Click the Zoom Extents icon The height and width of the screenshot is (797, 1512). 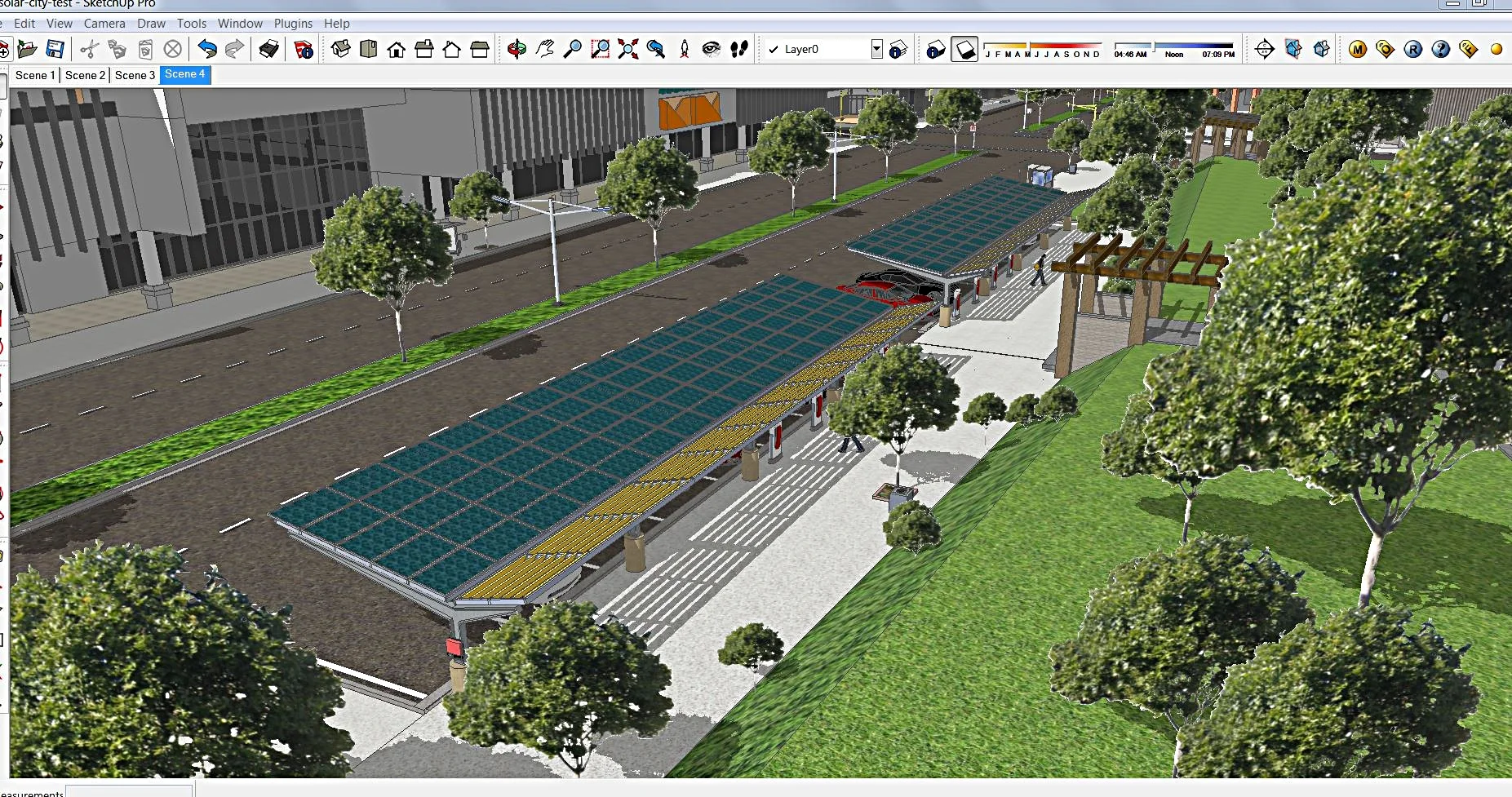point(628,49)
